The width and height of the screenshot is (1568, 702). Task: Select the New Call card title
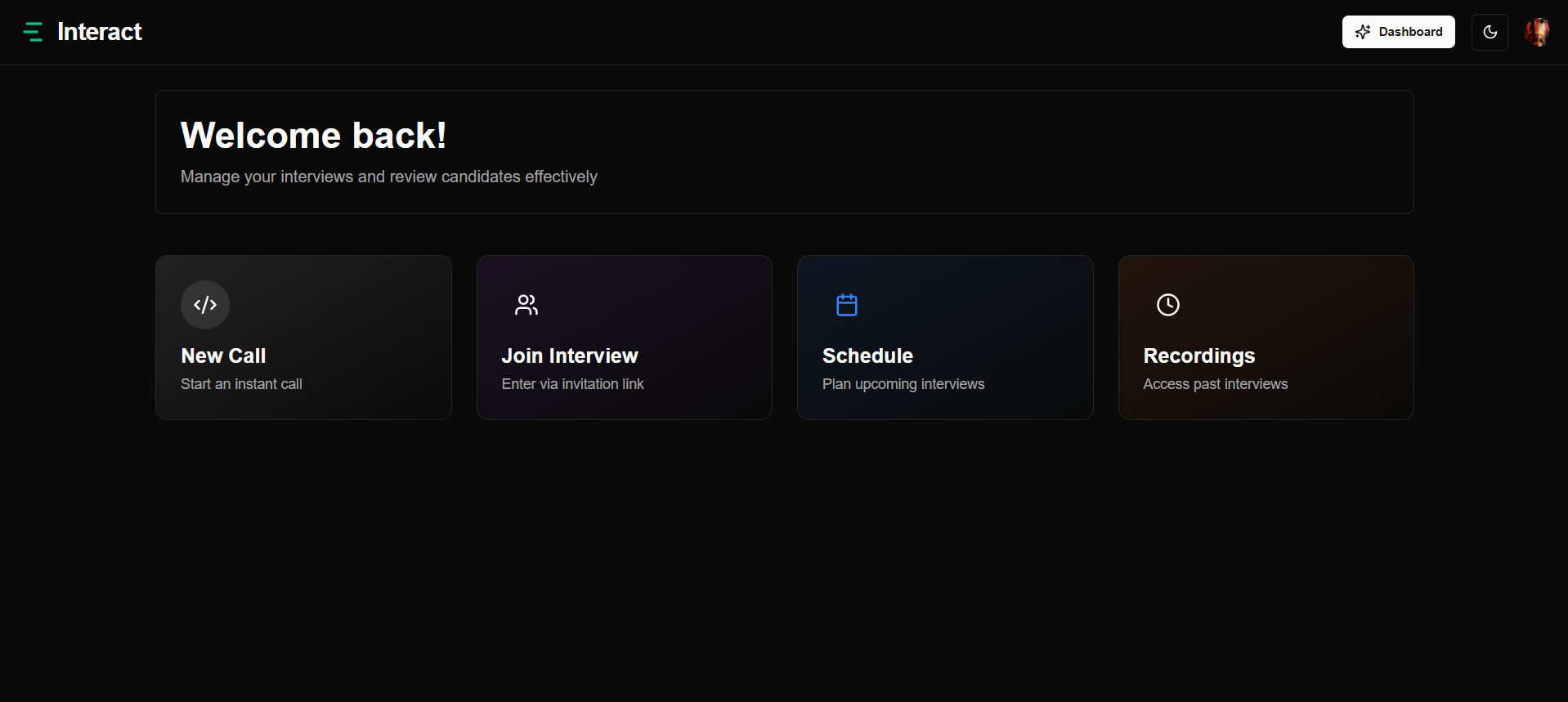[223, 355]
